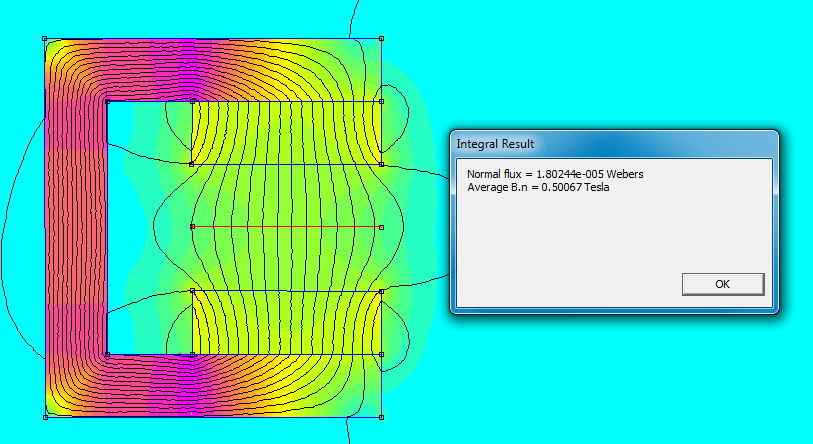813x444 pixels.
Task: Click the inner window's bottom-left corner node
Action: (x=107, y=354)
